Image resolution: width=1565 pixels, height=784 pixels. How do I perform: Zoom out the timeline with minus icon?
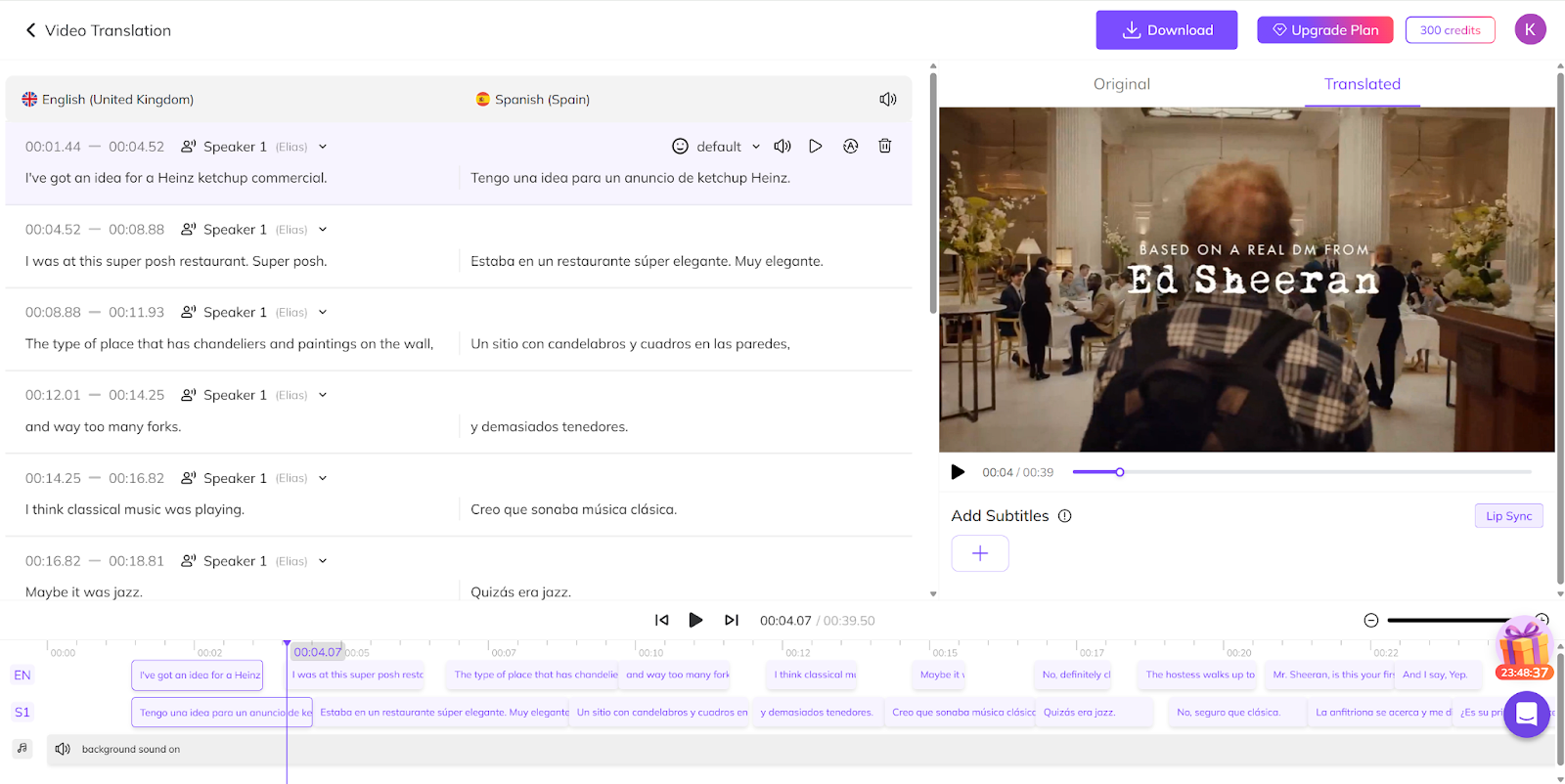coord(1370,620)
